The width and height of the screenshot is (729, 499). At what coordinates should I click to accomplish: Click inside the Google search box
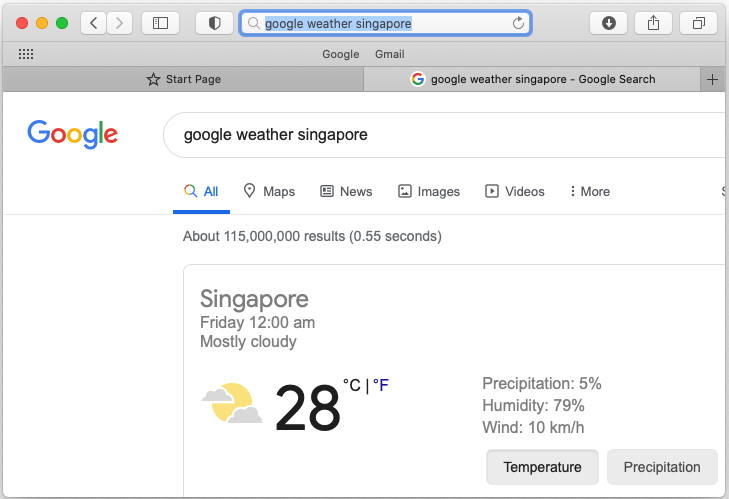coord(446,135)
